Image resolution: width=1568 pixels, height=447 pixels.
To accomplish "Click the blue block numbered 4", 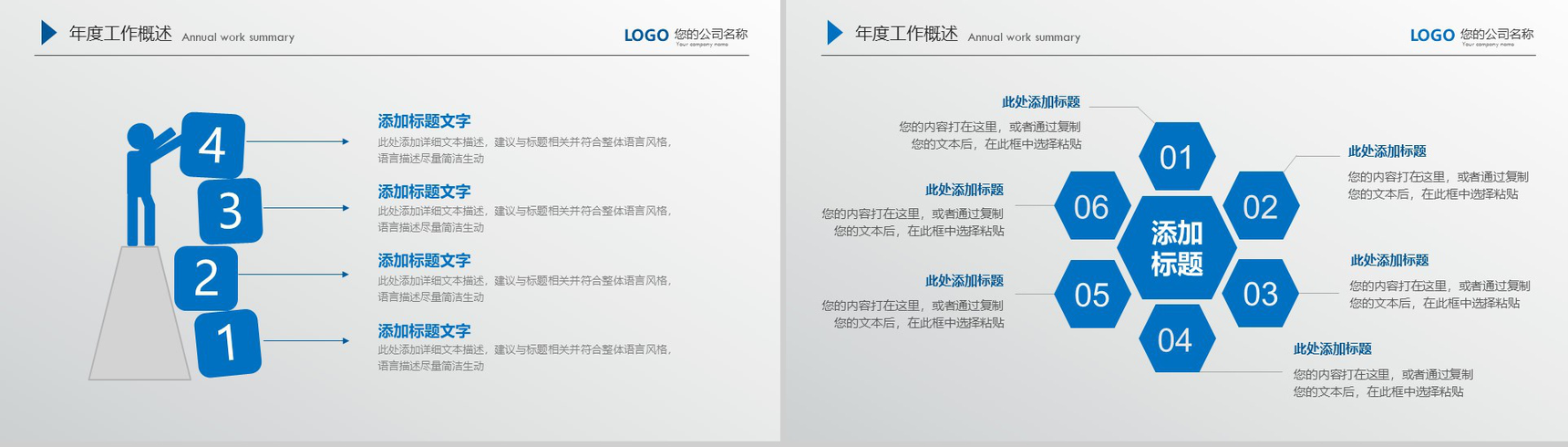I will click(212, 145).
